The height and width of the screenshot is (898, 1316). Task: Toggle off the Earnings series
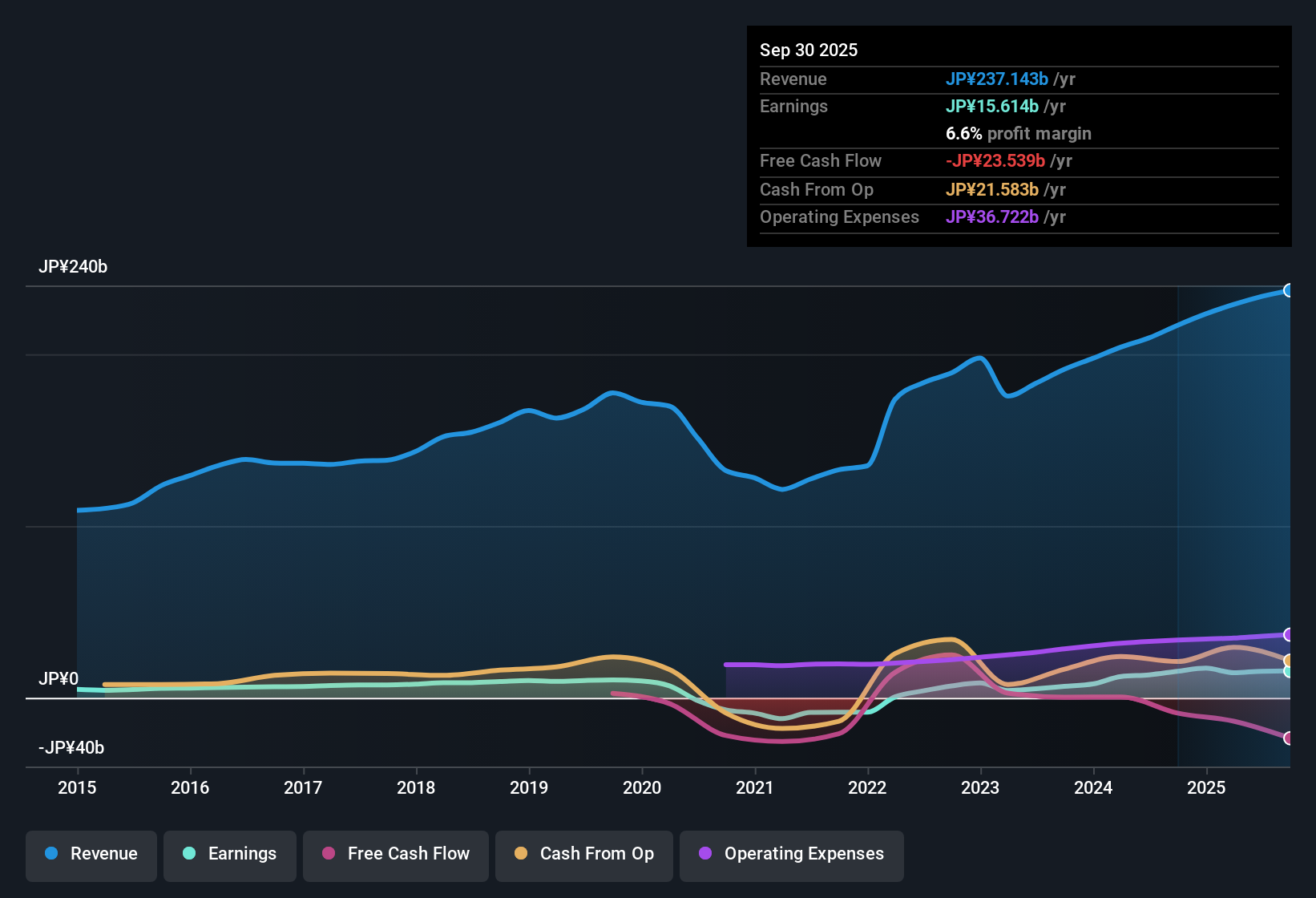(x=229, y=854)
